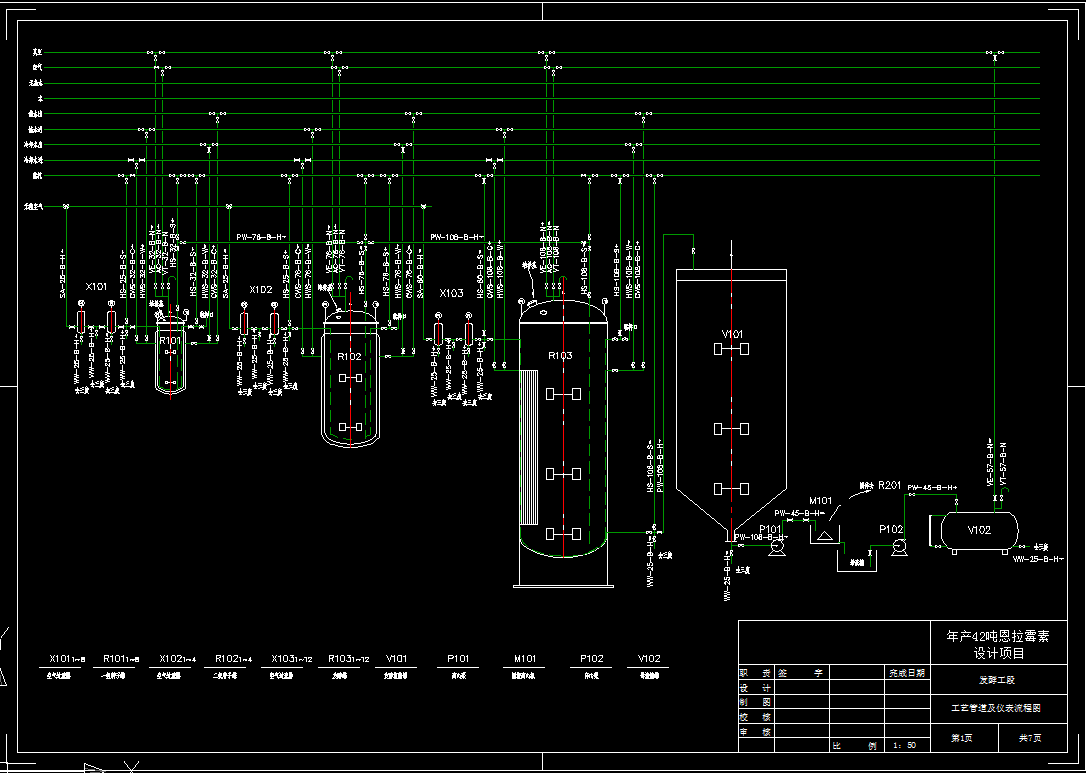Click the 签字 header cell
This screenshot has width=1086, height=773.
[x=800, y=673]
